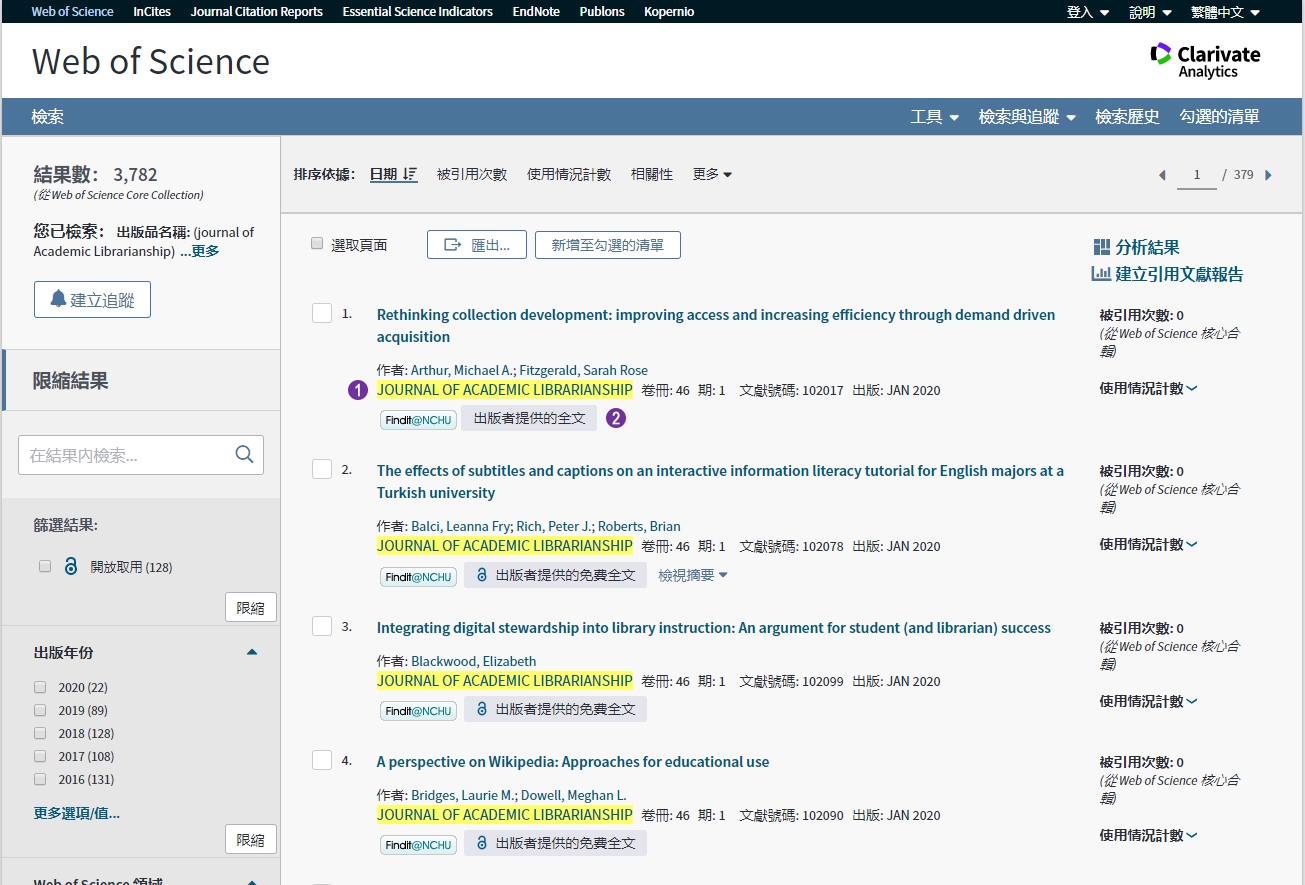Viewport: 1305px width, 885px height.
Task: Click 出版者提供的免費全文 for result 3
Action: click(x=555, y=709)
